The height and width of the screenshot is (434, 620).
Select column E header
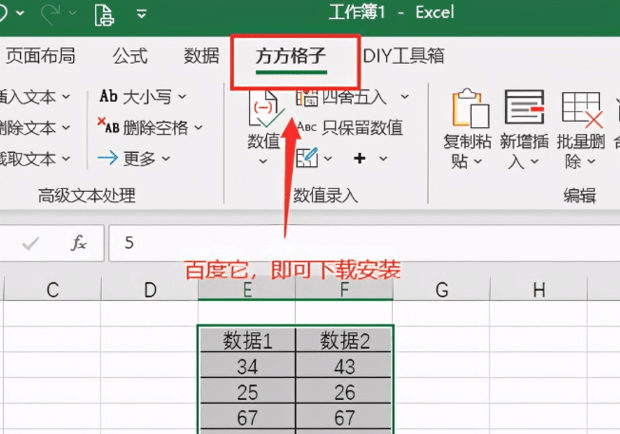click(x=247, y=290)
